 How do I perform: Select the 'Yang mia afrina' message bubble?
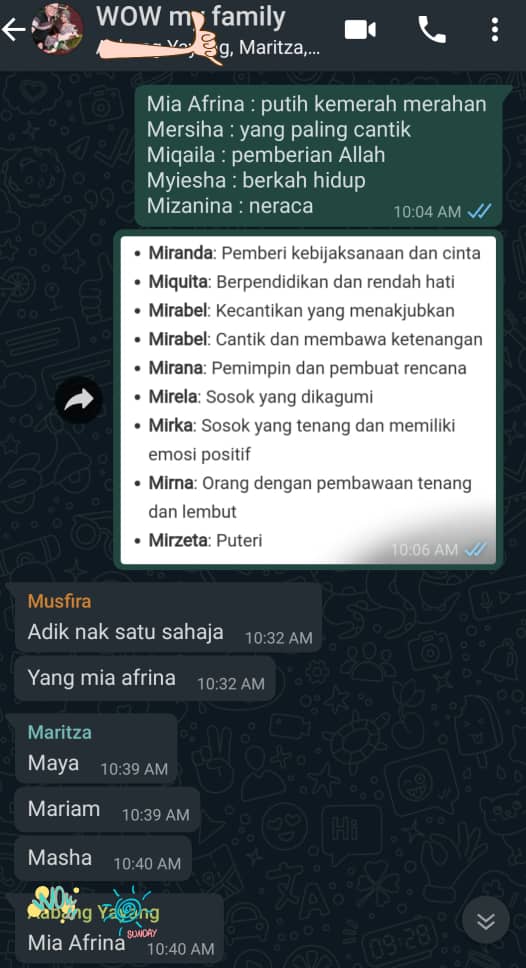coord(144,679)
